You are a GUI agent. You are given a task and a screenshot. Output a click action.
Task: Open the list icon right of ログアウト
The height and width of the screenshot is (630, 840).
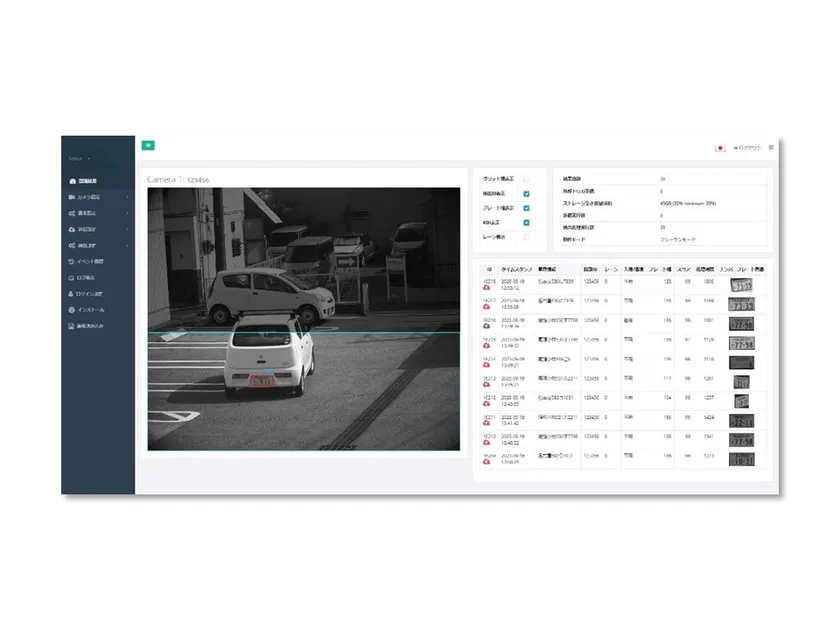pyautogui.click(x=771, y=147)
